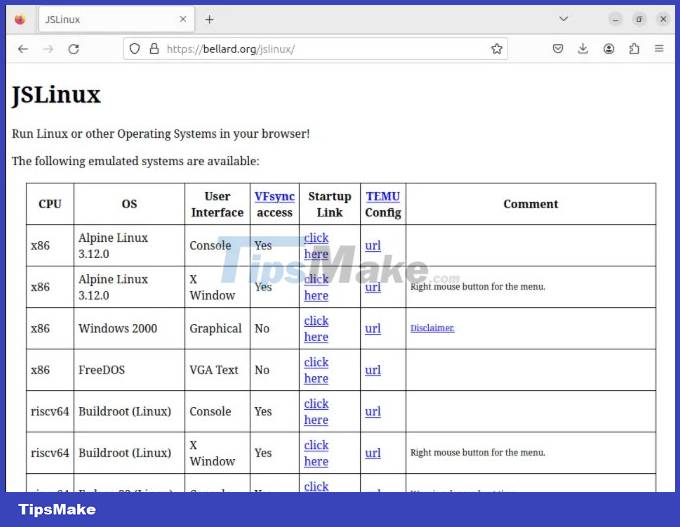Bookmark this page with the star
The image size is (680, 527).
tap(497, 49)
